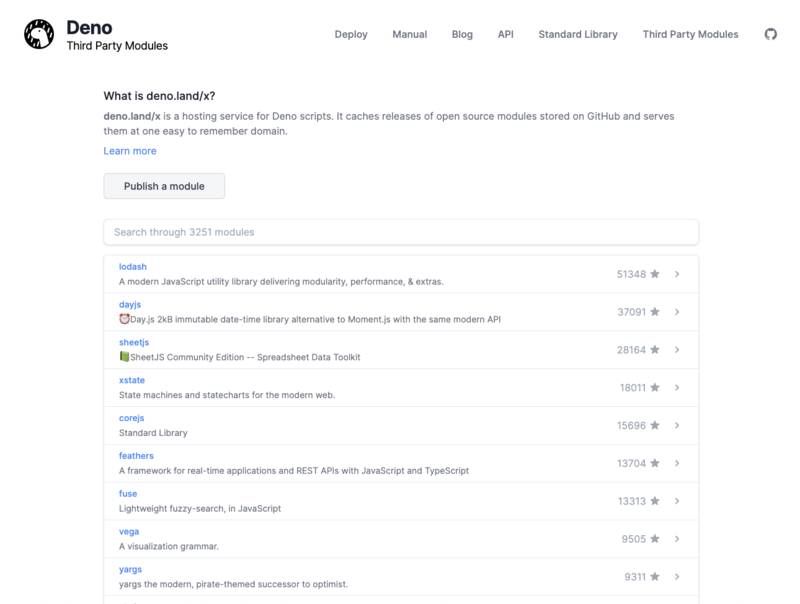Click the 15696 star count for corejs
The width and height of the screenshot is (800, 604).
631,425
